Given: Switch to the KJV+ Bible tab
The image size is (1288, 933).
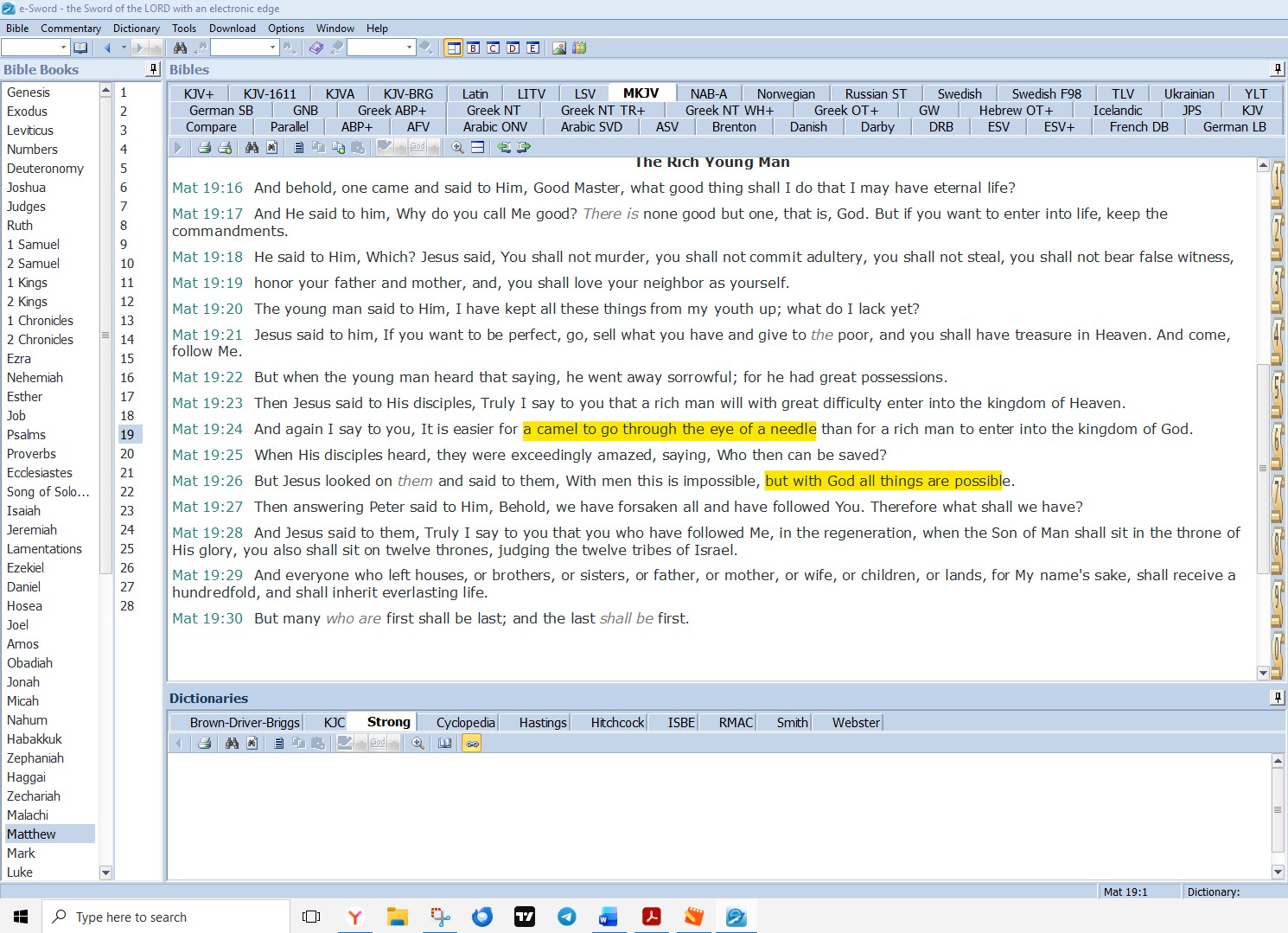Looking at the screenshot, I should (199, 93).
